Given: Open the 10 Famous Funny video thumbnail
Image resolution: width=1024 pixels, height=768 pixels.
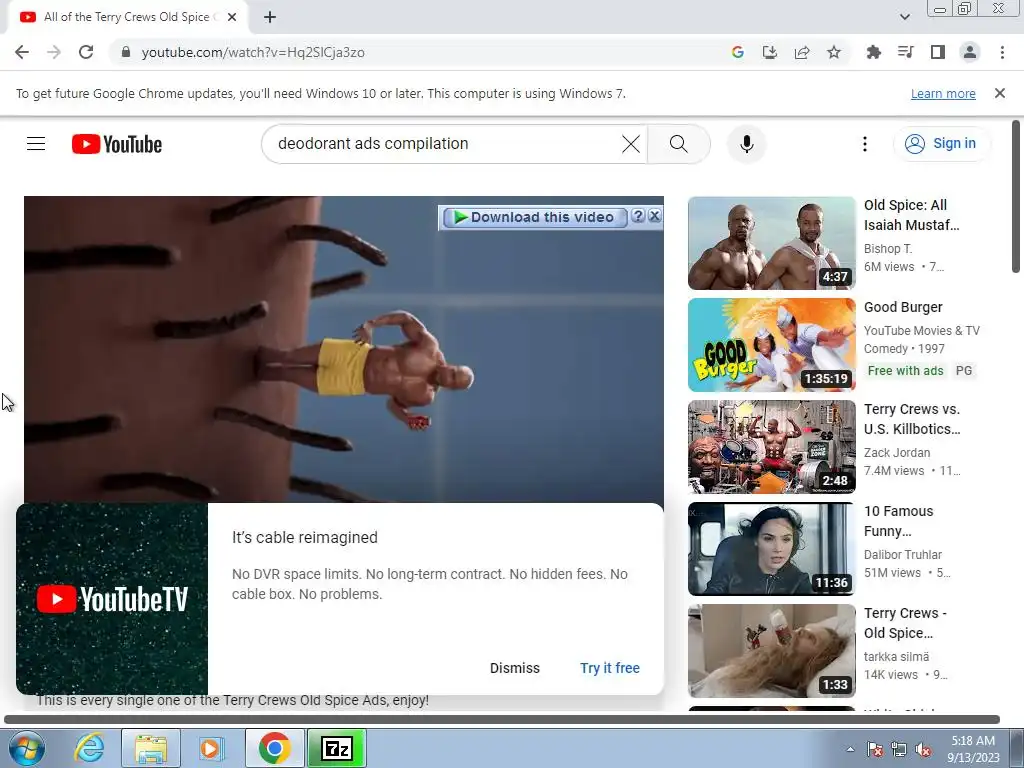Looking at the screenshot, I should (771, 549).
